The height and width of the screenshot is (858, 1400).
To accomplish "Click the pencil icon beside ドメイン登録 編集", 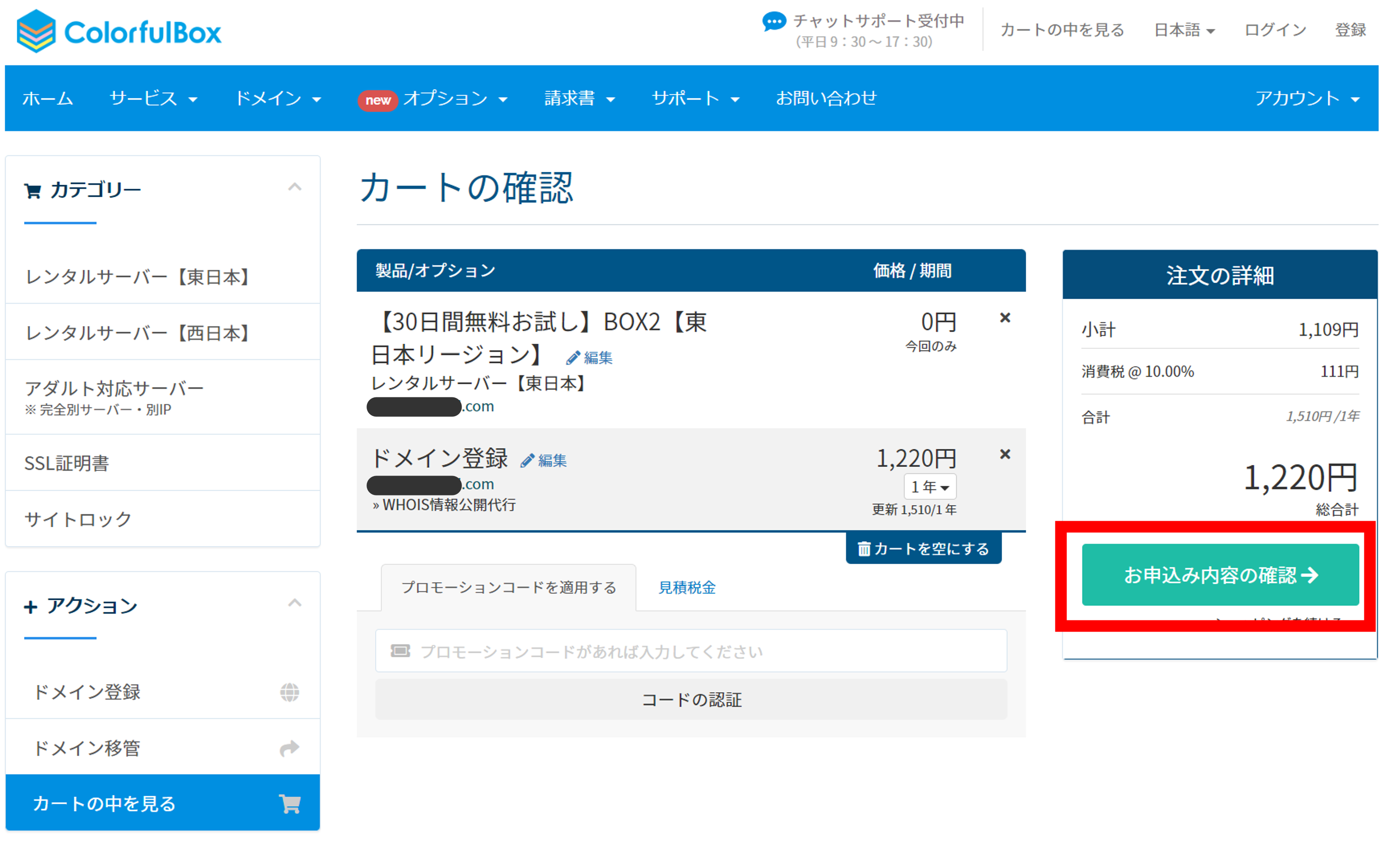I will 527,460.
